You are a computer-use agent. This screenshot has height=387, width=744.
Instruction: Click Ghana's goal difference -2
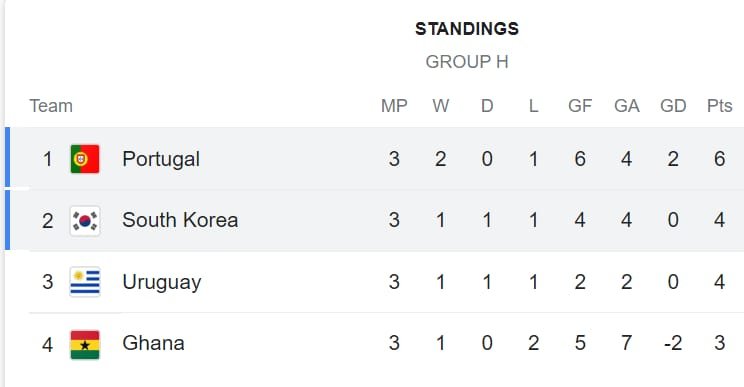(673, 343)
